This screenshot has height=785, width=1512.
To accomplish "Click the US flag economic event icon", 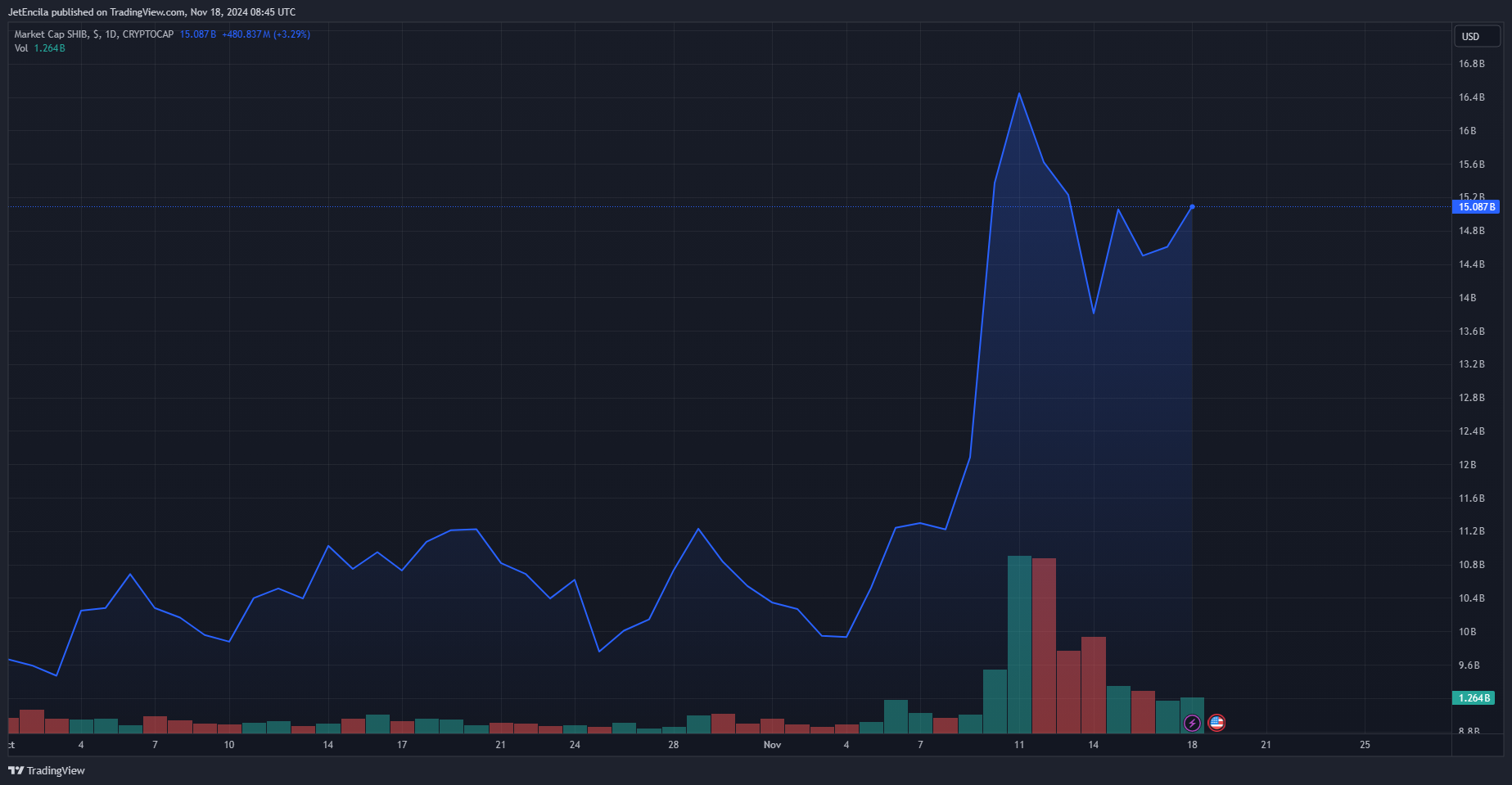I will click(x=1216, y=723).
